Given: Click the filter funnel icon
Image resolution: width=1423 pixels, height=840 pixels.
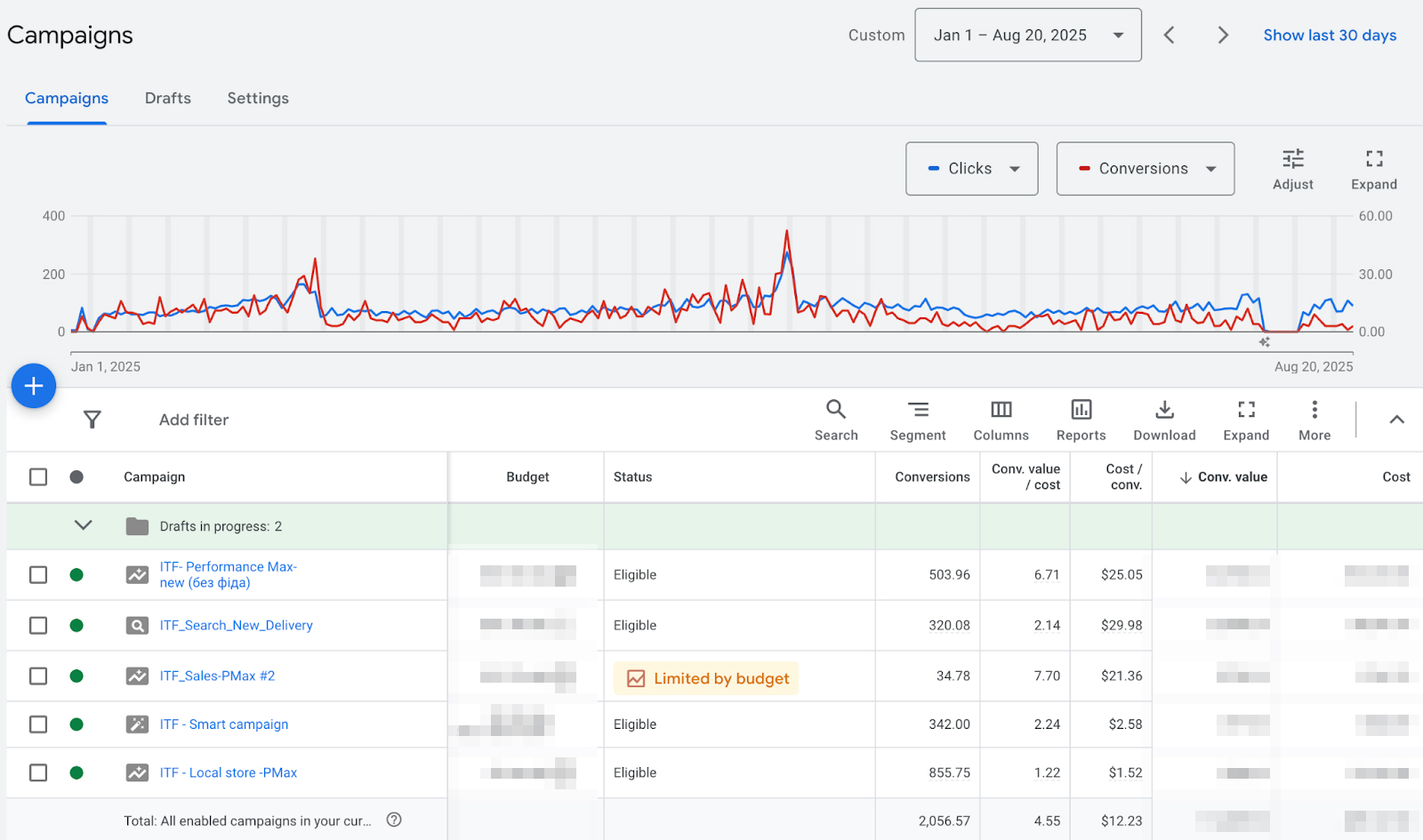Looking at the screenshot, I should [x=92, y=420].
